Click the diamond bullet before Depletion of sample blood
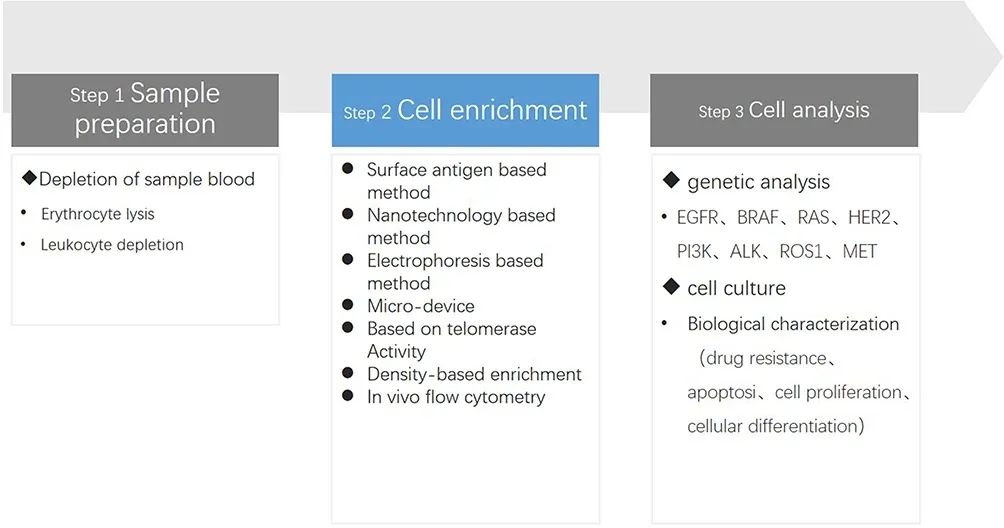 pyautogui.click(x=29, y=178)
